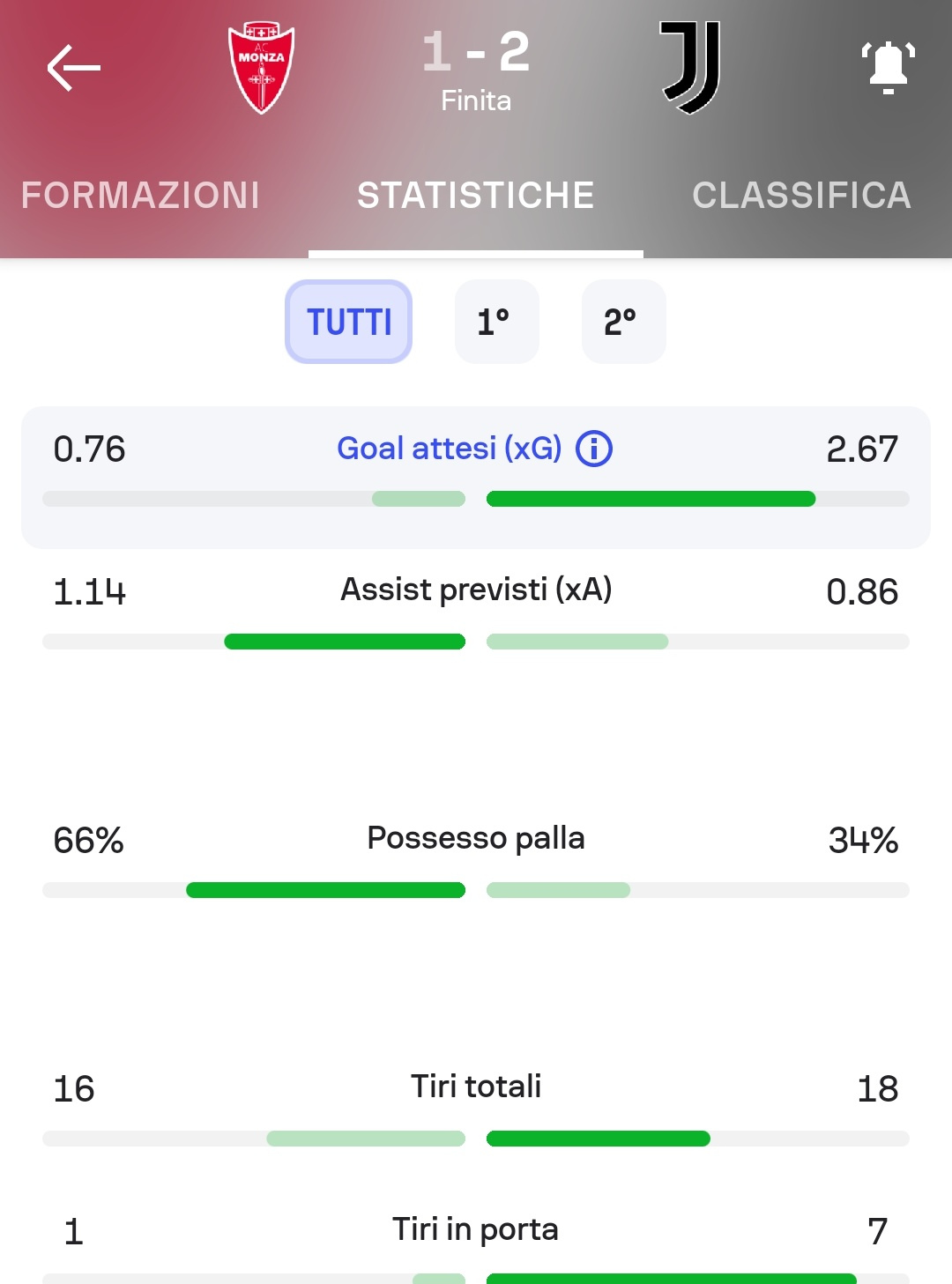Tap the 1 - 2 final score
The image size is (952, 1284).
coord(476,51)
